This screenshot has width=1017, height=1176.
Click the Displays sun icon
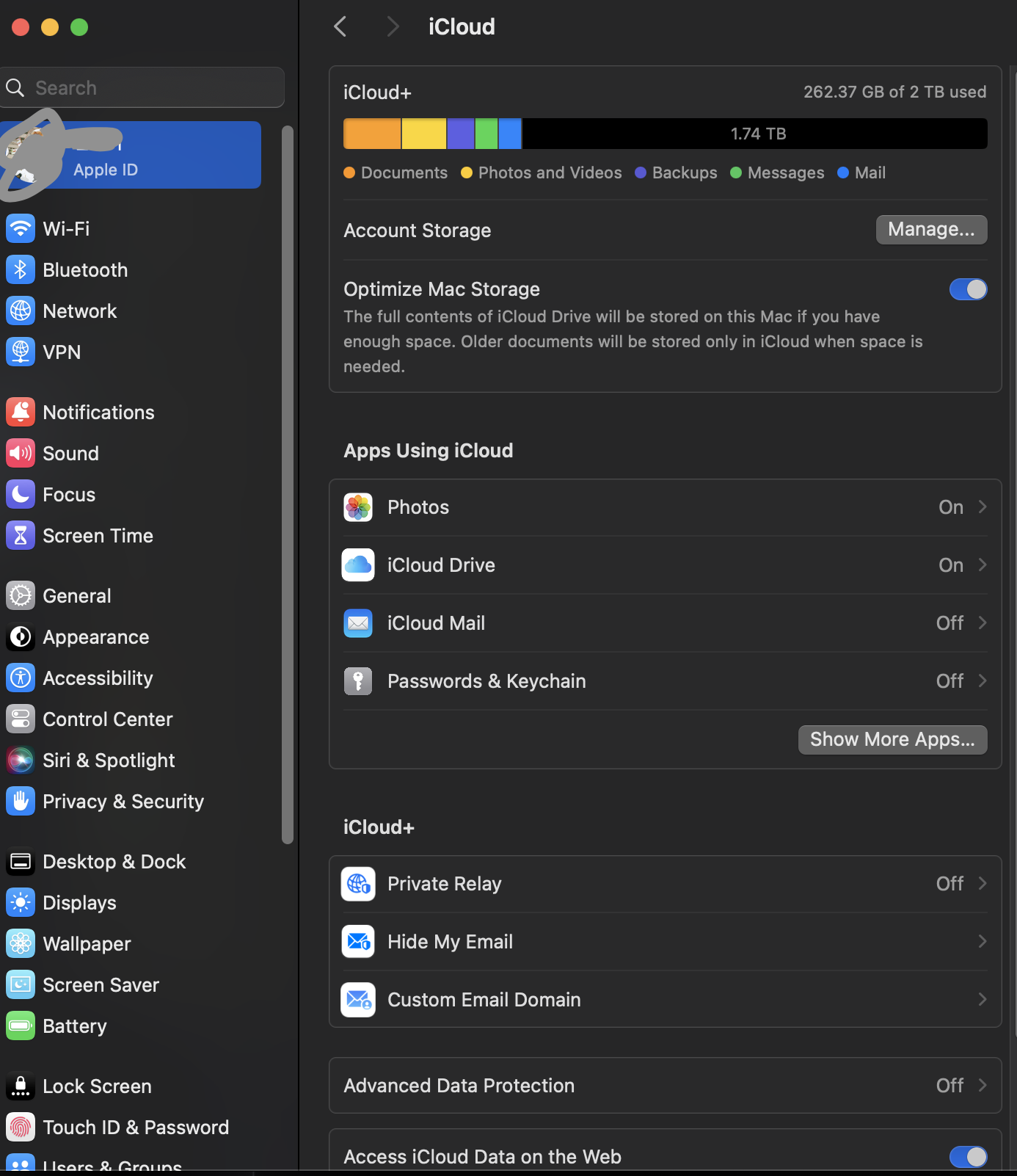point(21,902)
